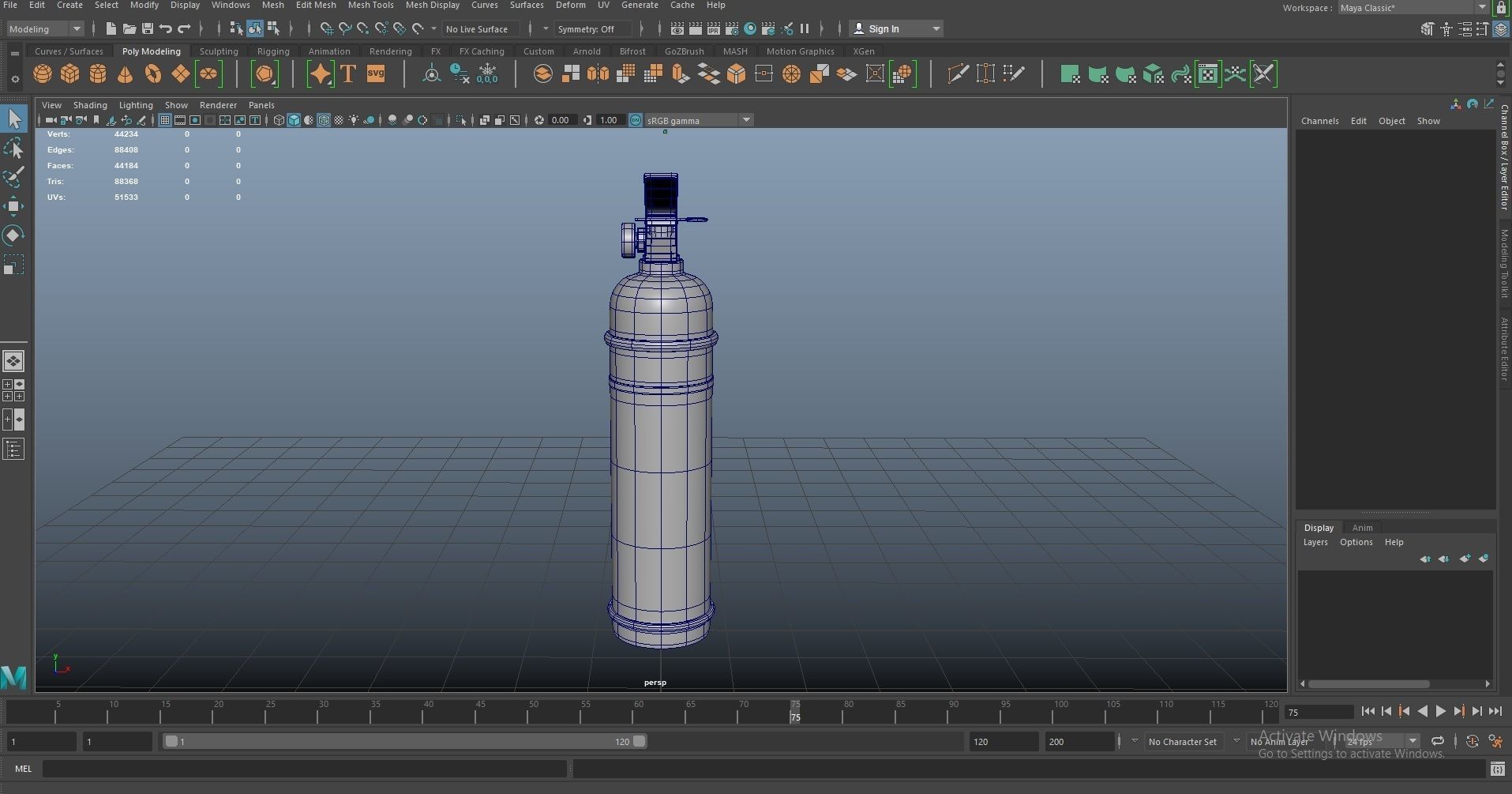Toggle snap to curves icon in status line

coord(345,29)
